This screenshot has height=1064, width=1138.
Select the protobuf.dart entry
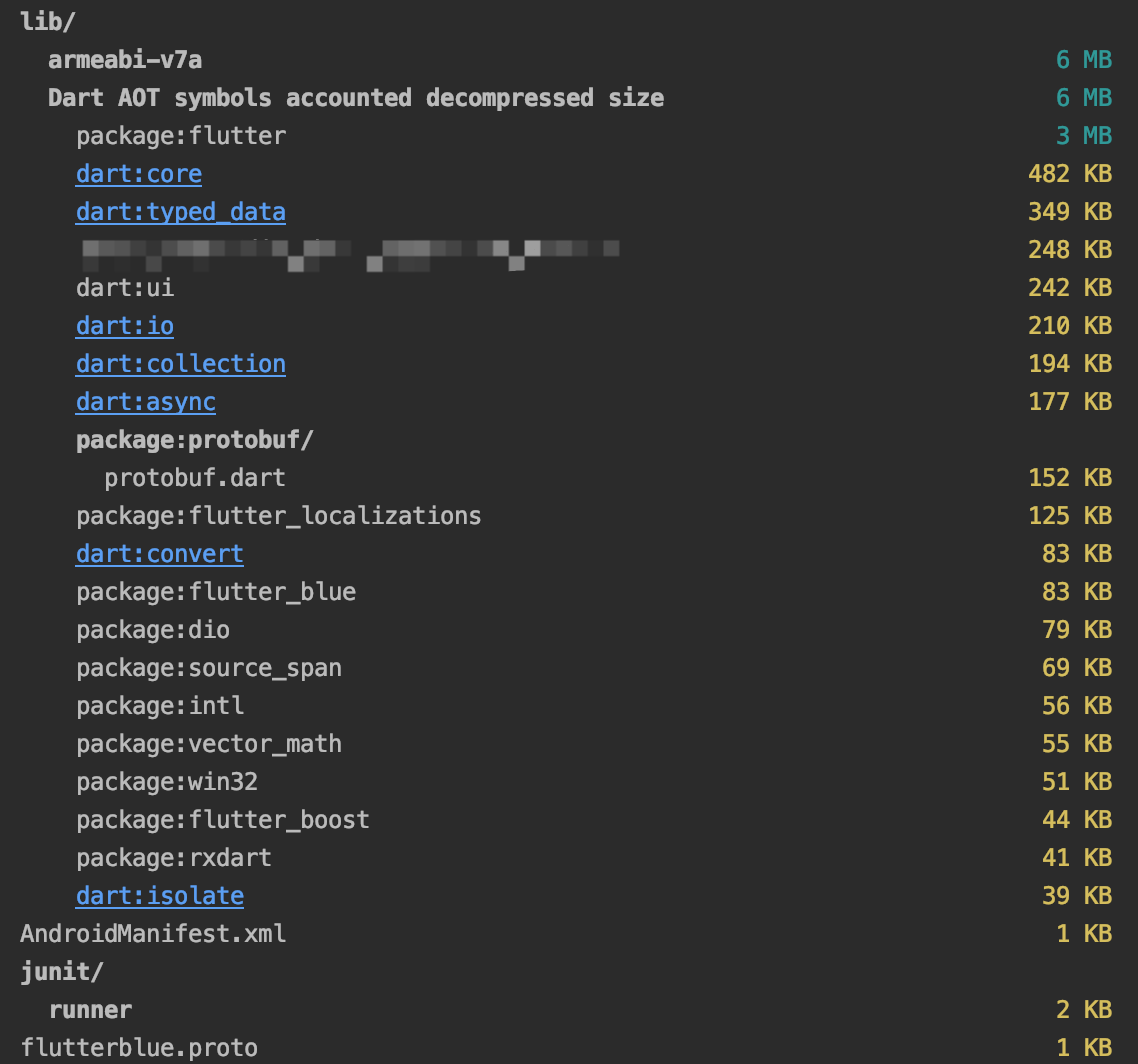click(x=194, y=478)
